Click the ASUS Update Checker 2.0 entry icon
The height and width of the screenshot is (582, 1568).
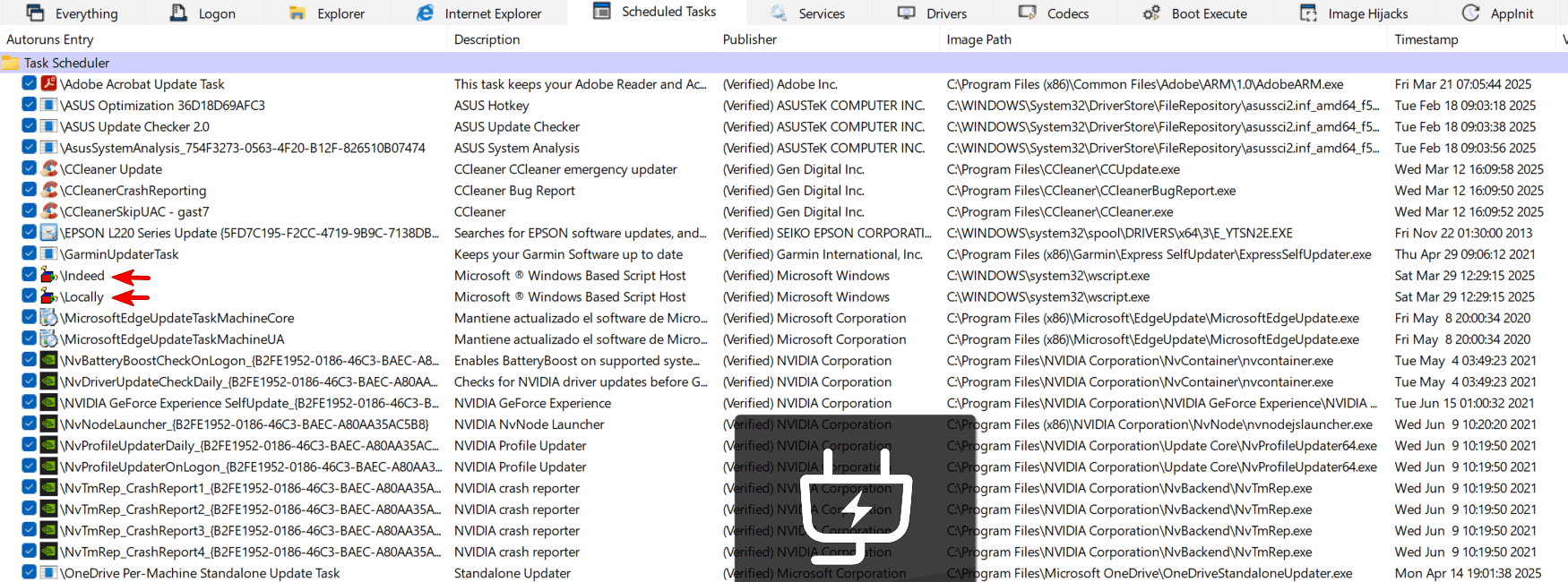pyautogui.click(x=49, y=126)
